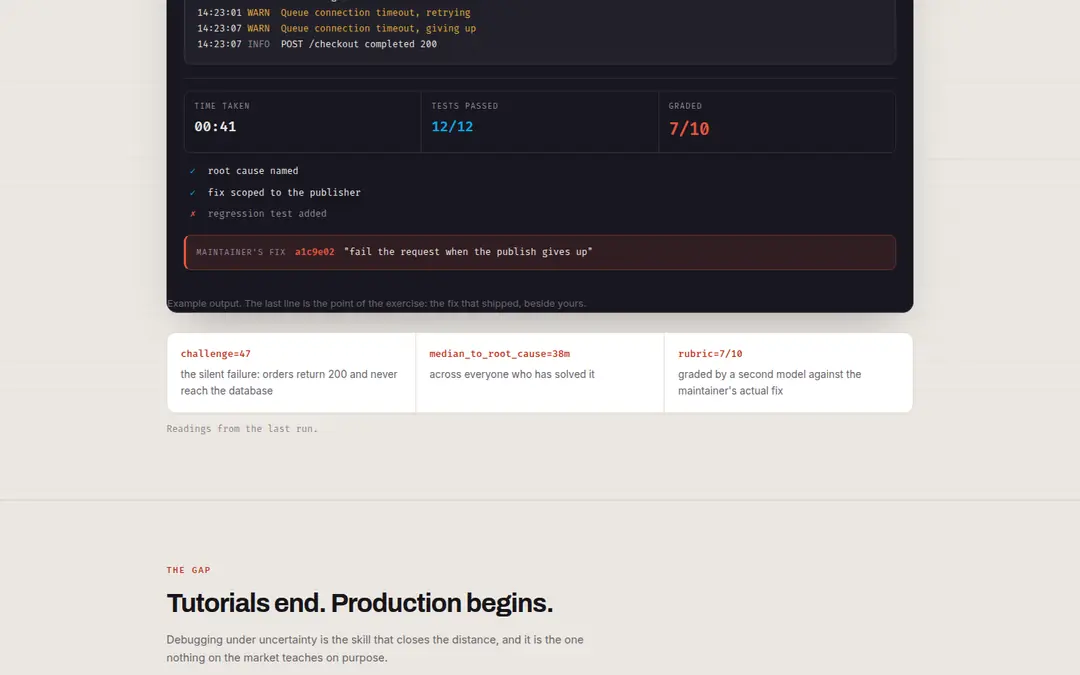Click the 'THE GAP' section label

[x=188, y=570]
